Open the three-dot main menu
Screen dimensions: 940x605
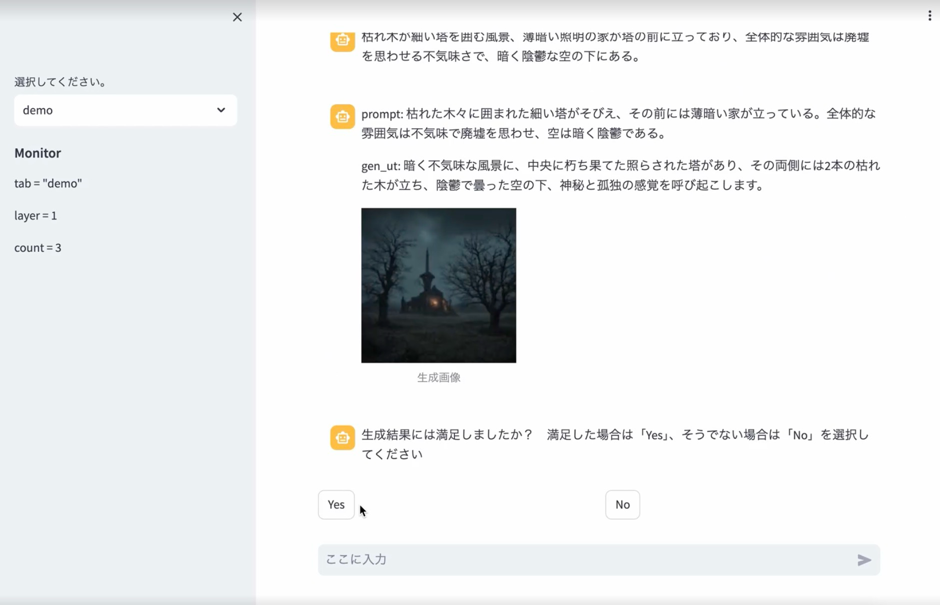[x=929, y=15]
